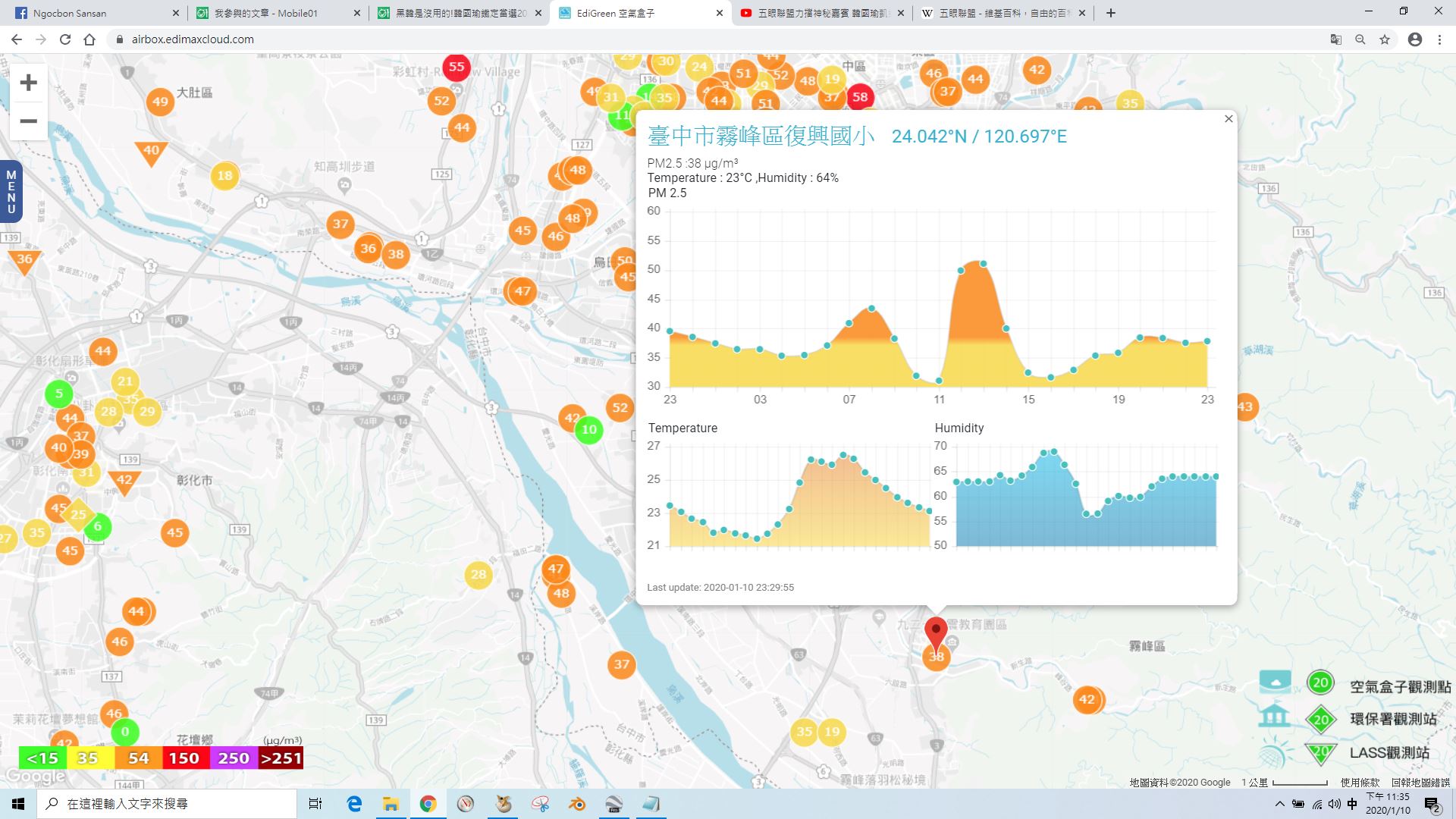Bookmark this page with star icon
This screenshot has height=819, width=1456.
(x=1385, y=39)
